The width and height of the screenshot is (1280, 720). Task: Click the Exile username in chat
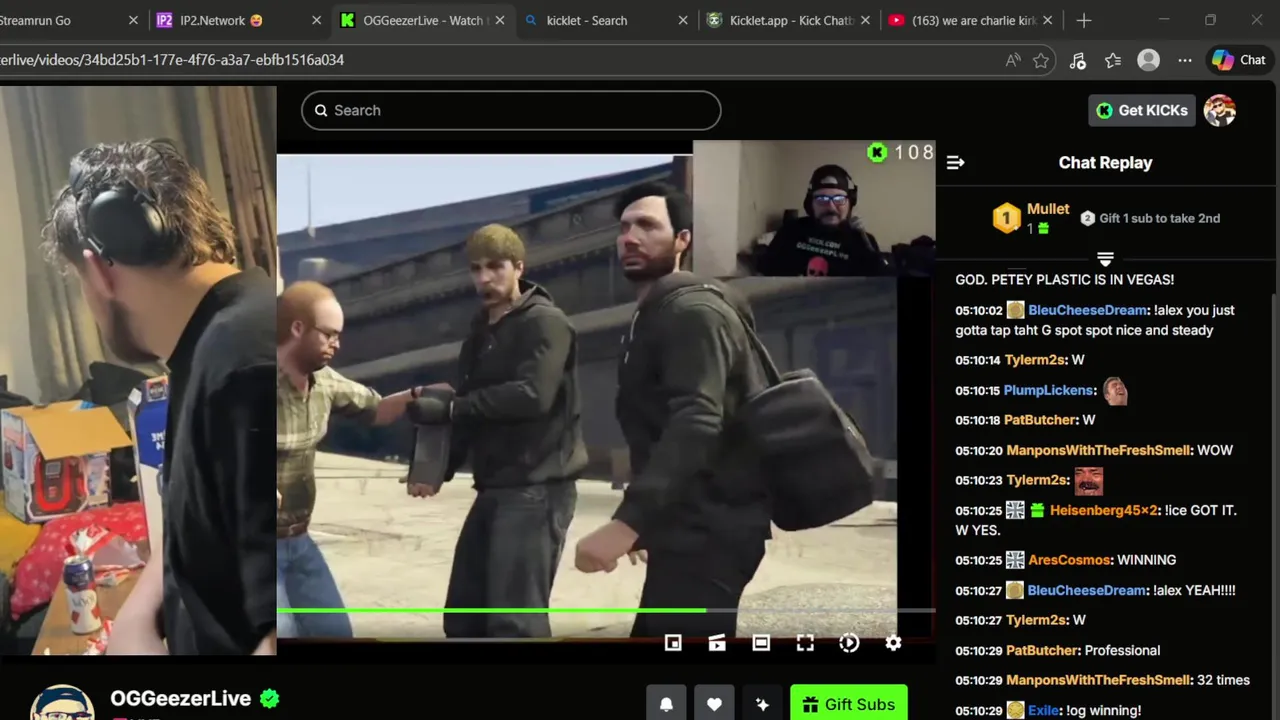1043,710
